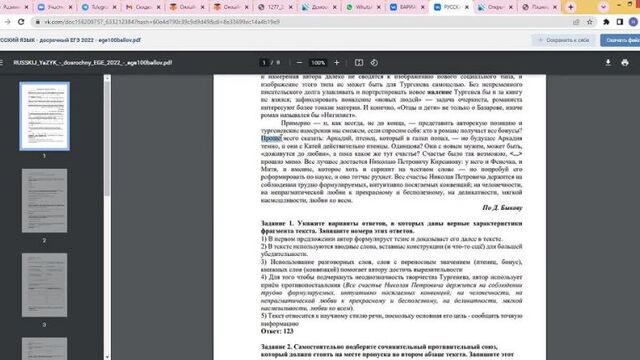Screen dimensions: 640x360
Task: Click the highlighted word 'Проще' in text
Action: click(271, 138)
